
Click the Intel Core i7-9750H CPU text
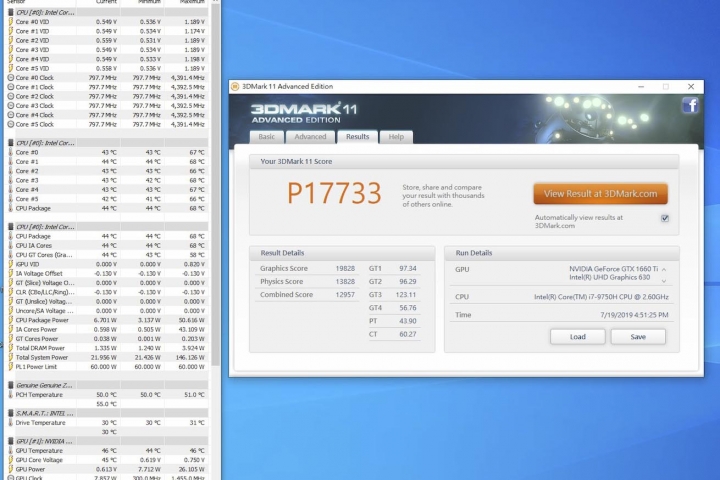601,297
